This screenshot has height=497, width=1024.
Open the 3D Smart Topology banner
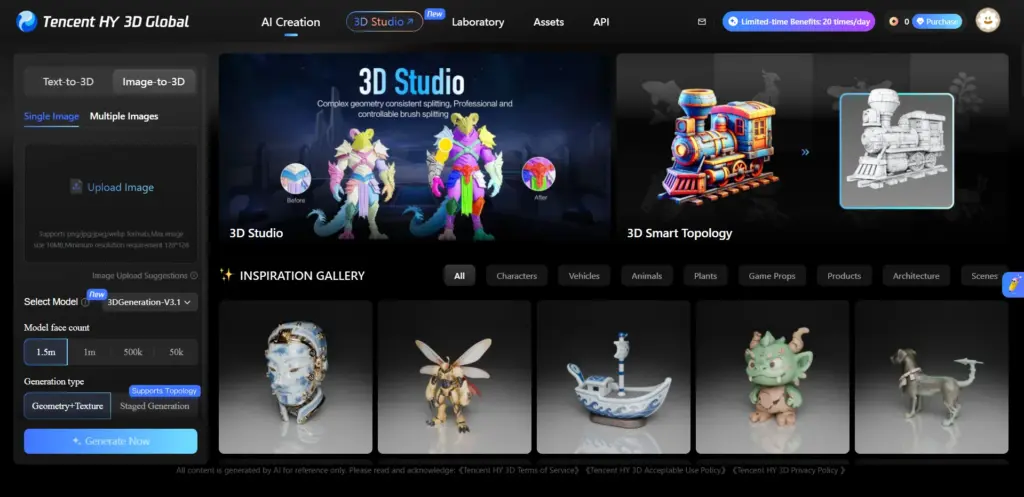click(812, 148)
